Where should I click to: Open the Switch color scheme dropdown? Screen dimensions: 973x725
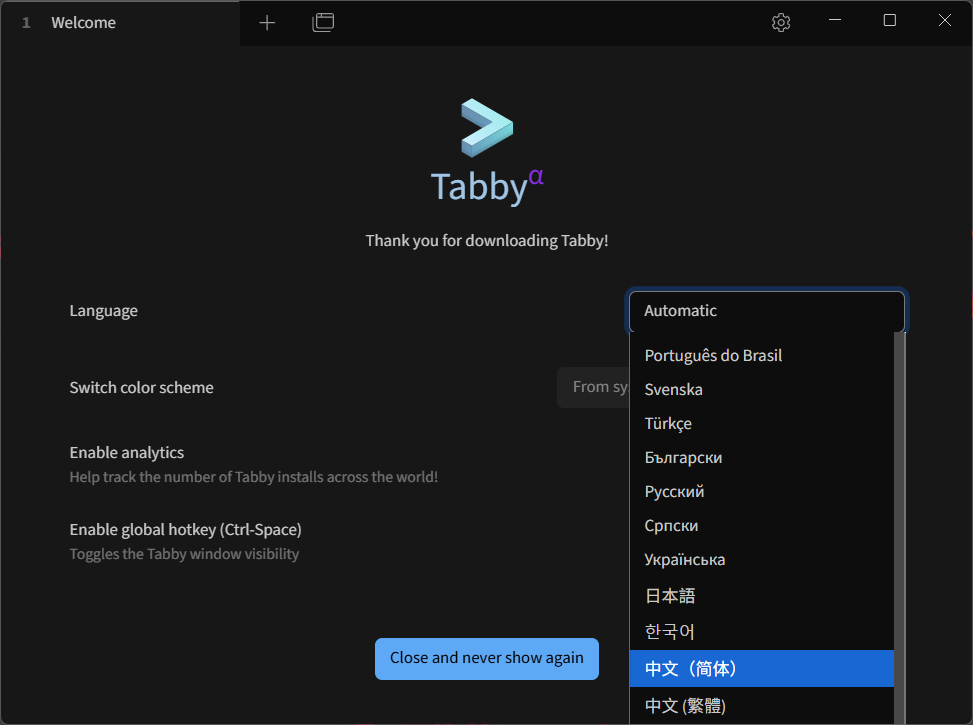(x=593, y=387)
